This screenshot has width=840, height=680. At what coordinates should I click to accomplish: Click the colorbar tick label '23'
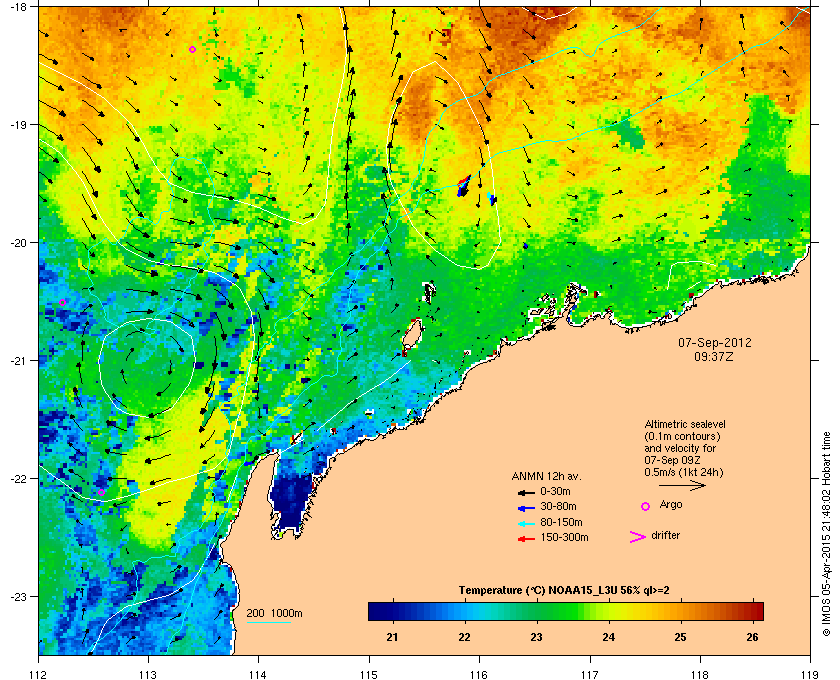click(536, 637)
